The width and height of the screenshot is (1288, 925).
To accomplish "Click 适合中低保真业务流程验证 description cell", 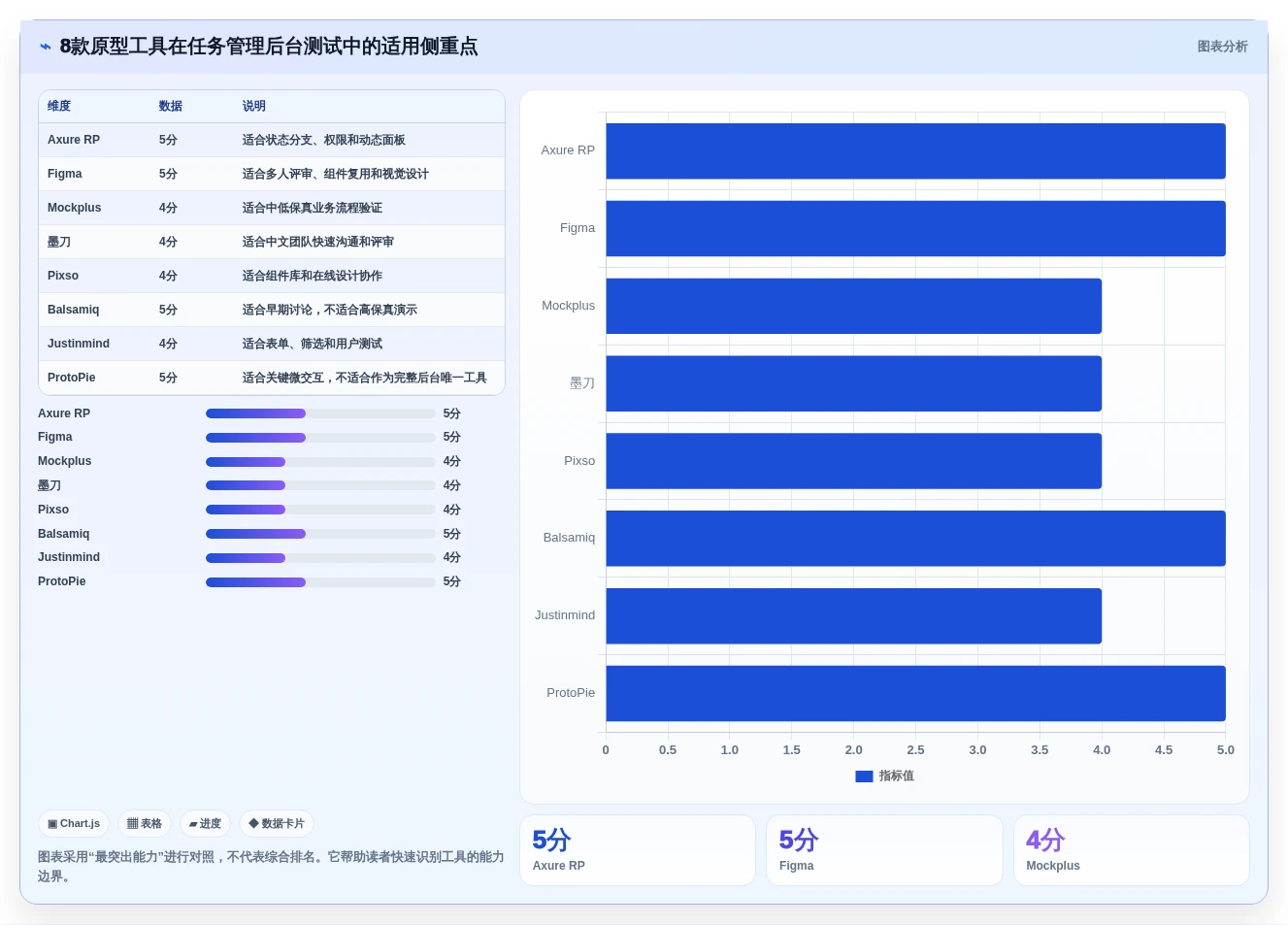I will point(313,208).
